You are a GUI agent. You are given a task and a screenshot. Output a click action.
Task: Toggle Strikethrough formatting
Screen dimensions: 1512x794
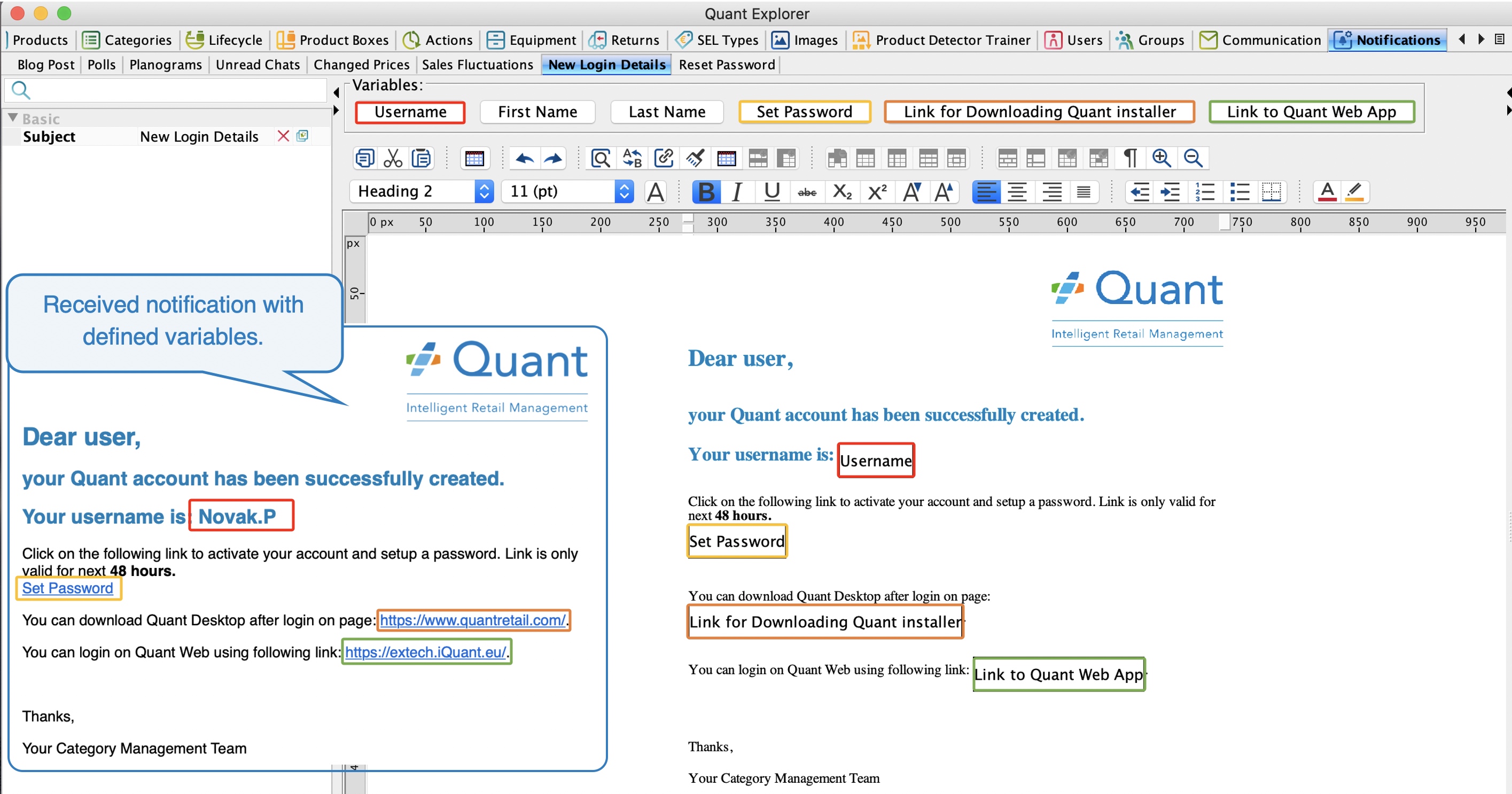(807, 191)
